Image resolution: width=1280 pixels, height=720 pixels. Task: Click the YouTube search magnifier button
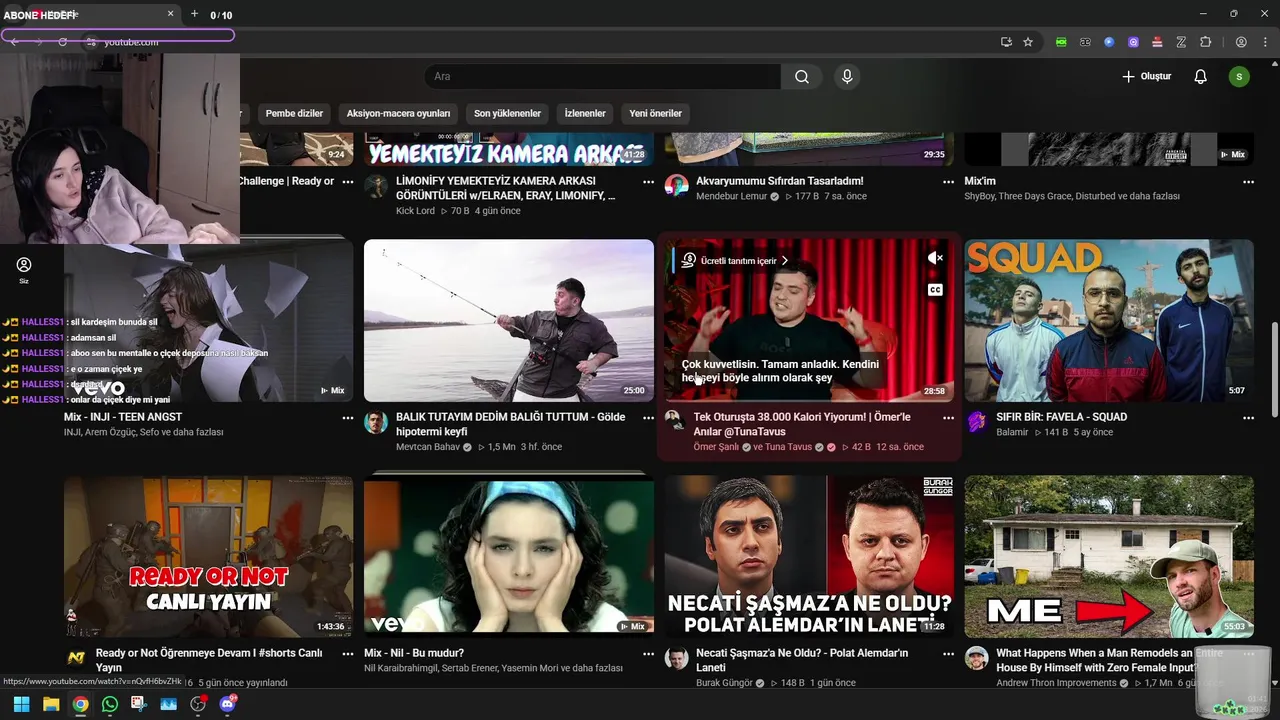(x=802, y=77)
